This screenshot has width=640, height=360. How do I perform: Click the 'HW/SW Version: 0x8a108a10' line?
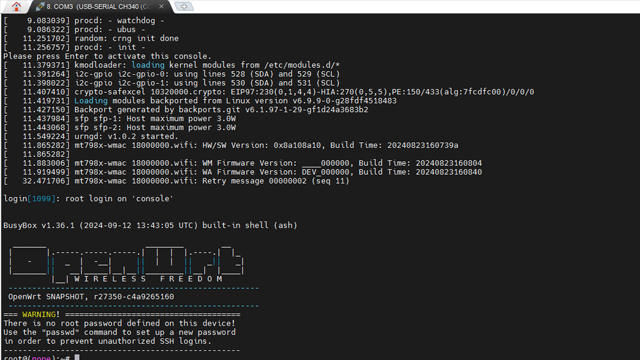[231, 145]
